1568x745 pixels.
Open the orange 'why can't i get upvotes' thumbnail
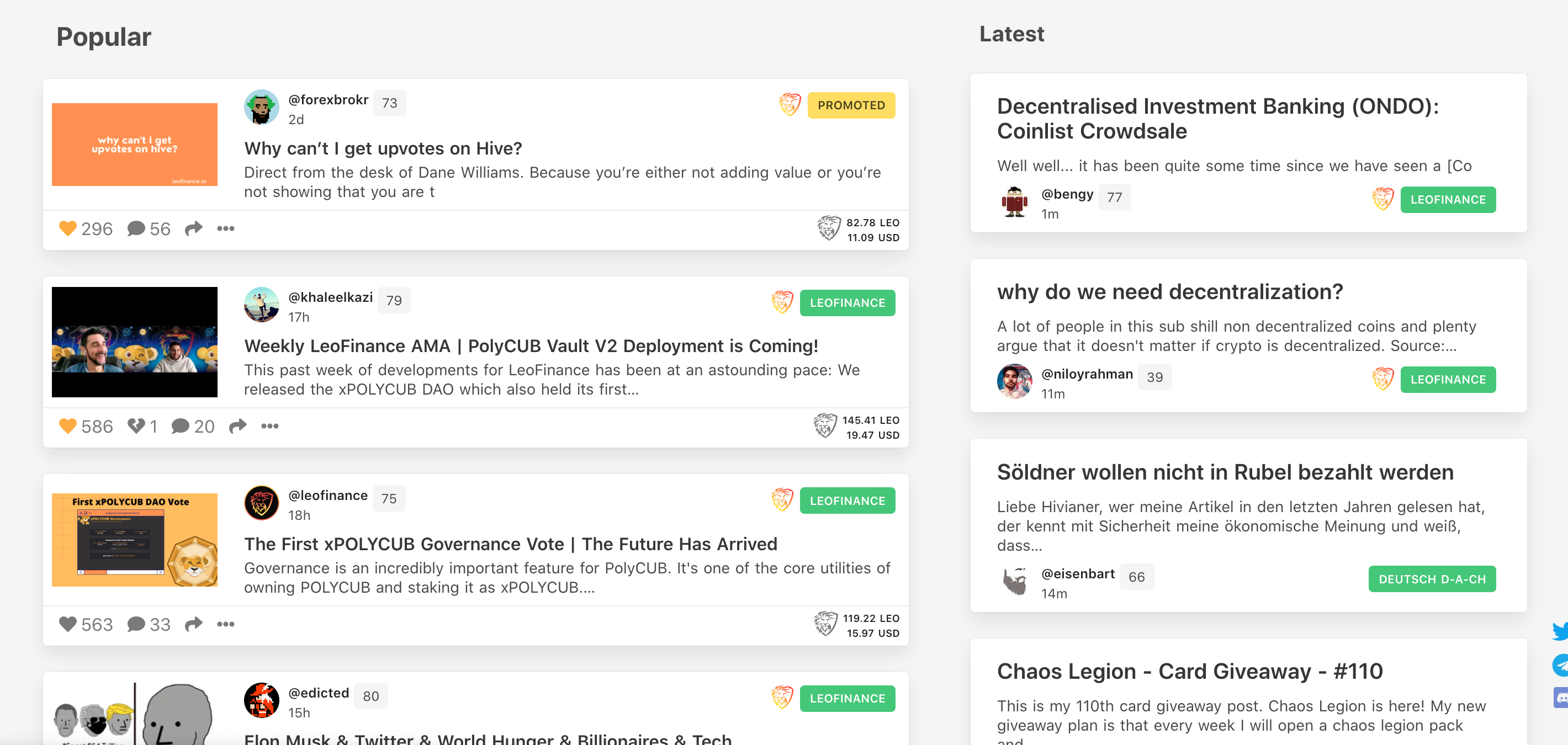coord(135,144)
